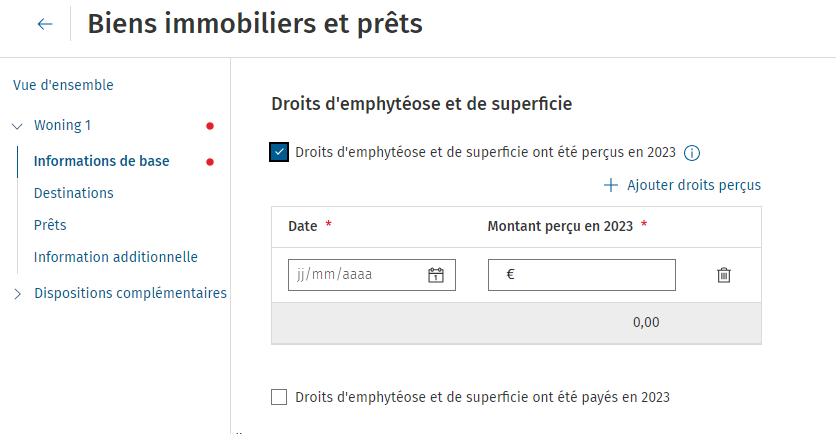Open the calendar date picker icon

coord(436,275)
